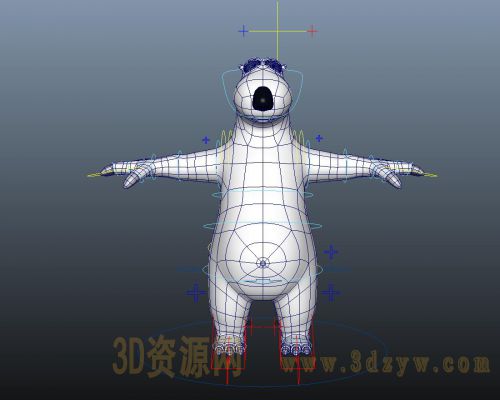
Task: Click the belly button center
Action: pyautogui.click(x=263, y=264)
